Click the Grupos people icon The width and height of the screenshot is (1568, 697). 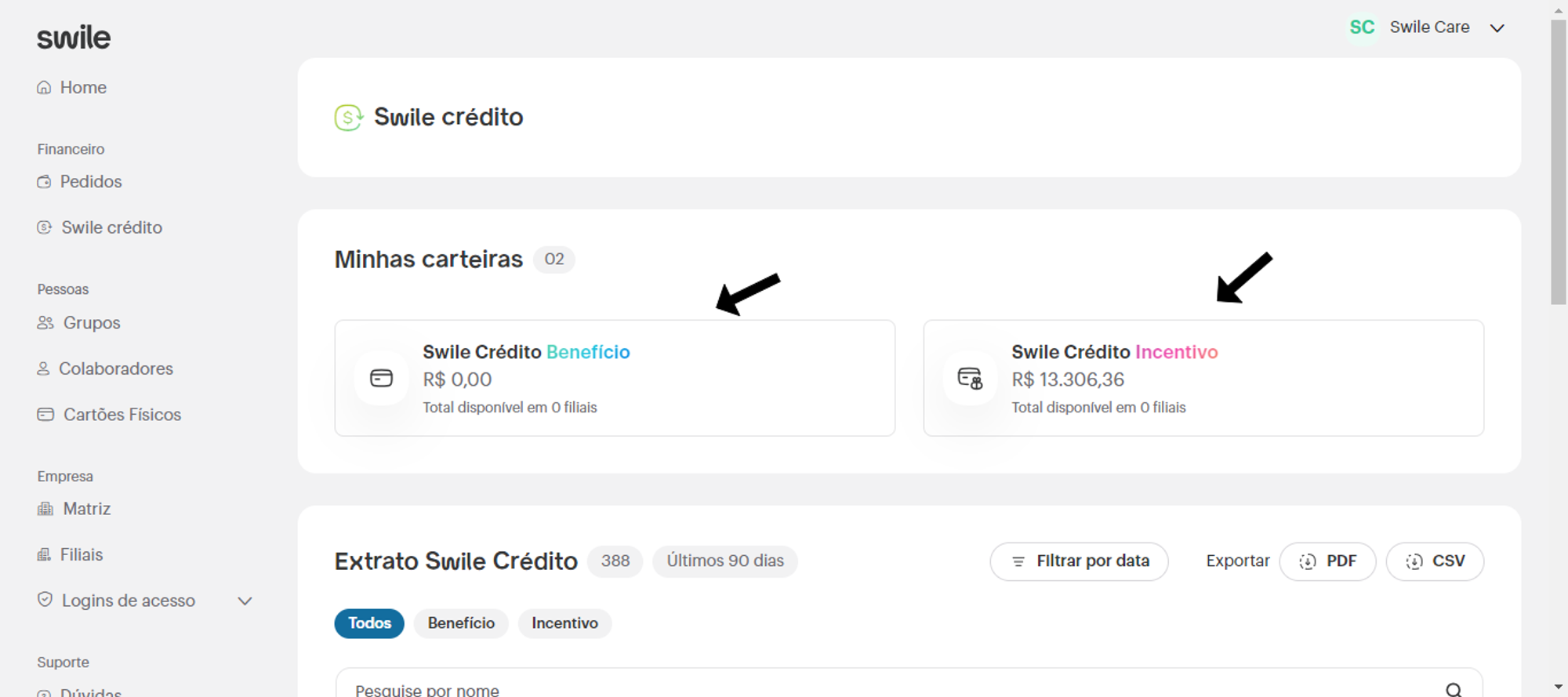click(x=45, y=323)
